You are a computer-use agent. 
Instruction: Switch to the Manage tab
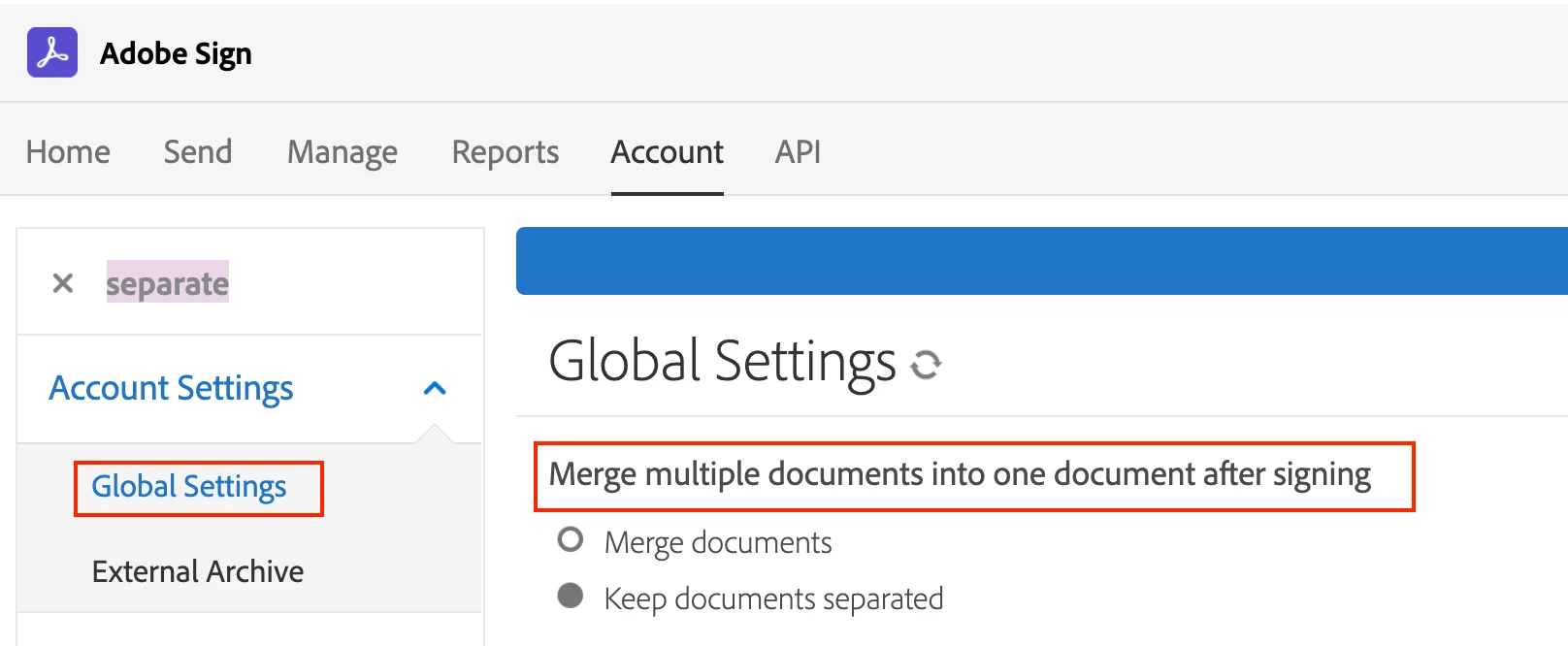[343, 152]
